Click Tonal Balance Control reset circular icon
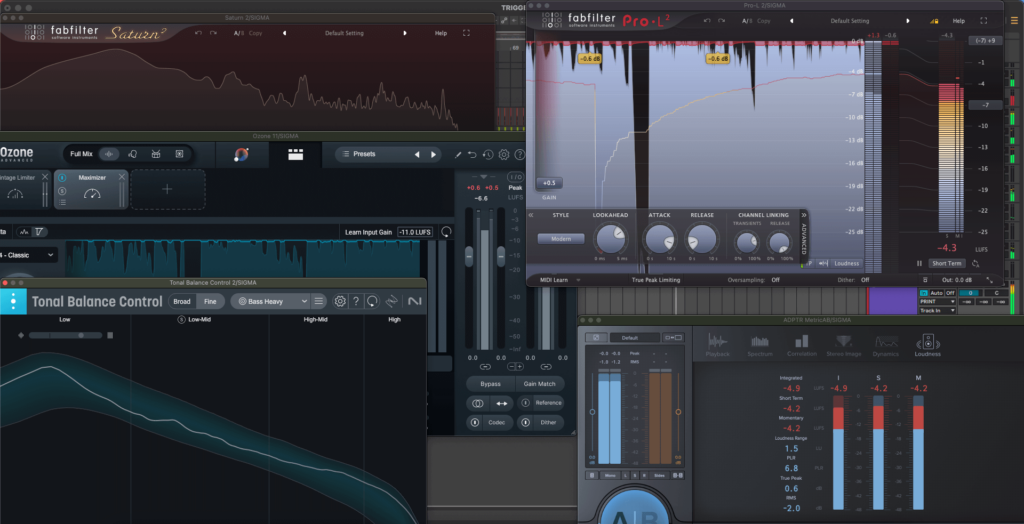 click(x=372, y=301)
